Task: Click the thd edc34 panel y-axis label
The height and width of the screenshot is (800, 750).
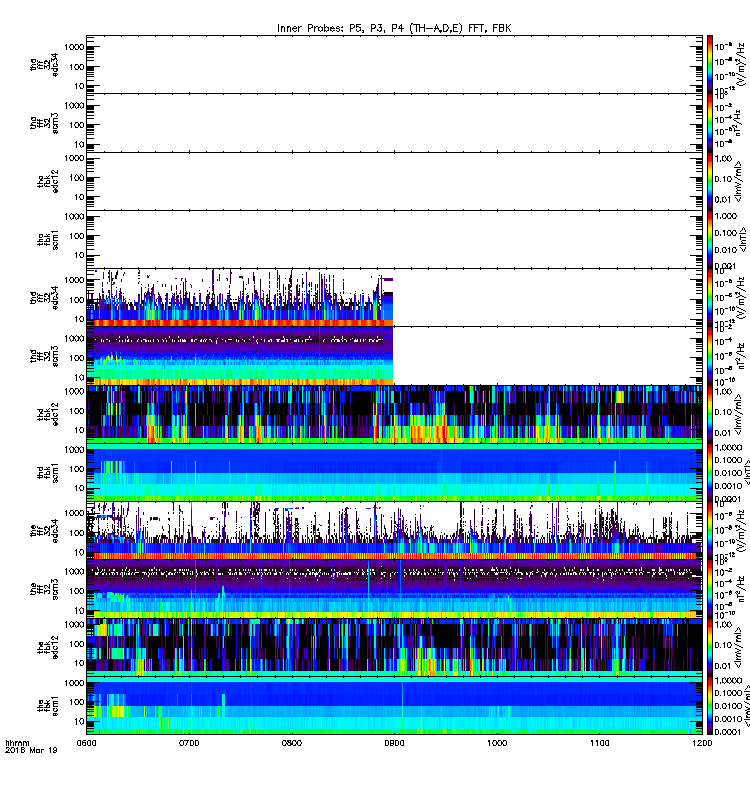Action: tap(44, 297)
